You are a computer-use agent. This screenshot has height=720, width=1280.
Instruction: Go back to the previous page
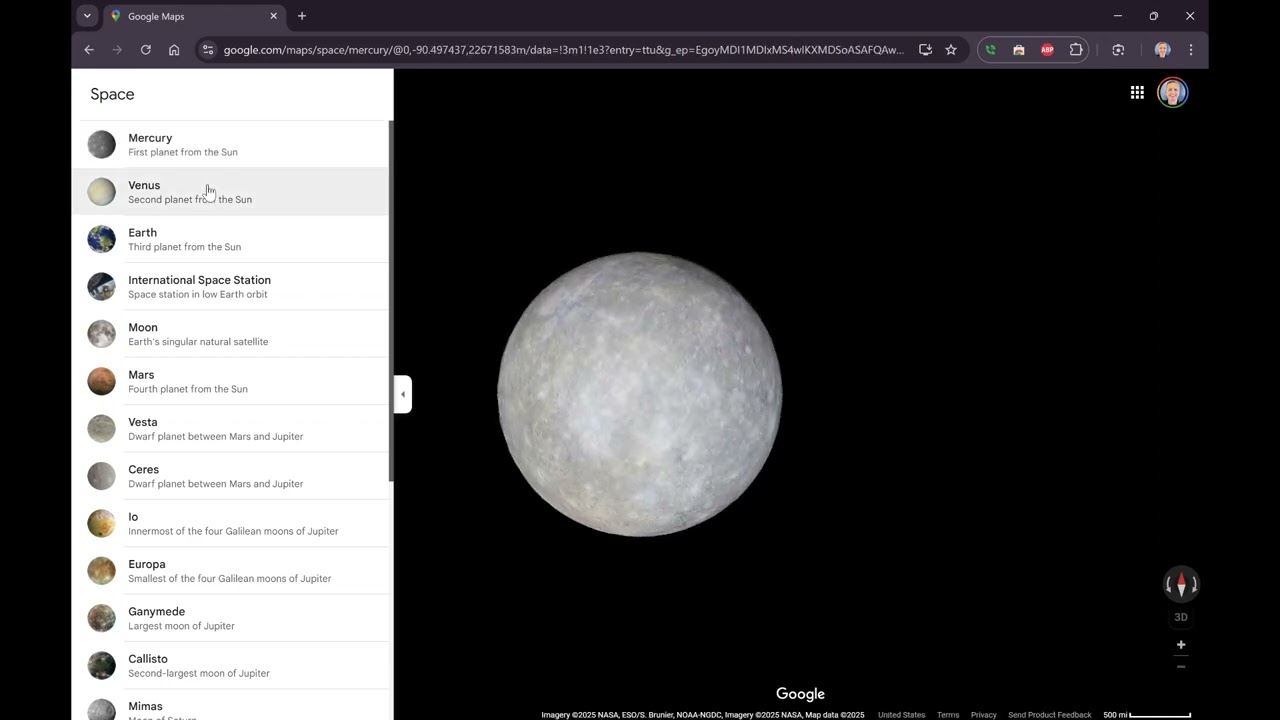coord(89,50)
